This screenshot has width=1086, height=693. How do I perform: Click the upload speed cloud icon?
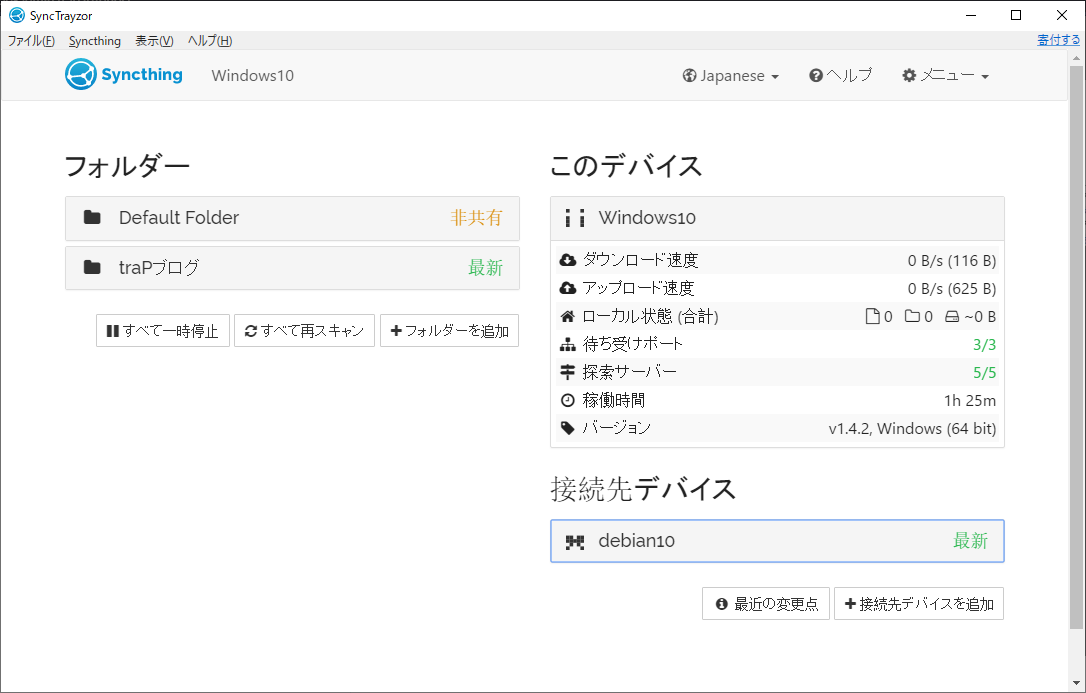(x=567, y=288)
